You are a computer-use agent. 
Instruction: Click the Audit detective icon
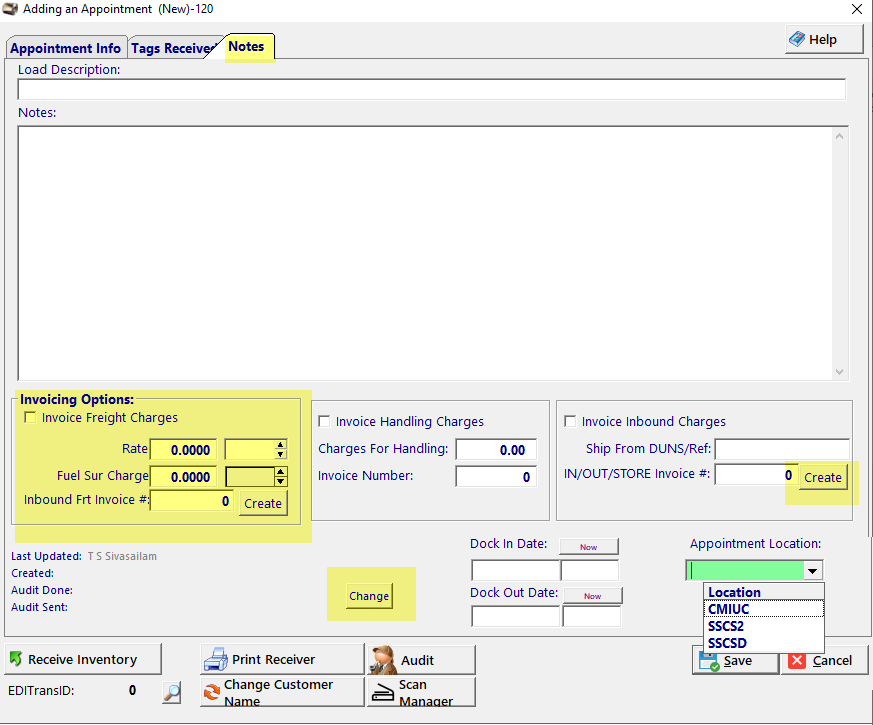(x=384, y=660)
